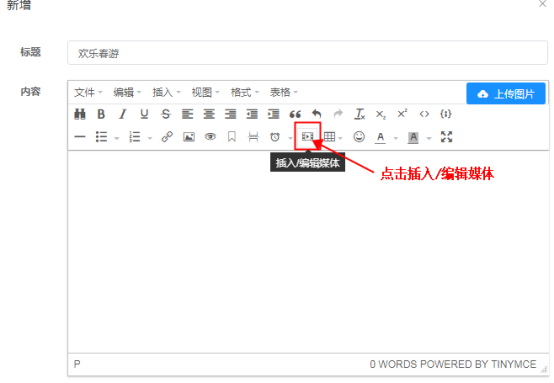Click inside the editor content area
Image resolution: width=554 pixels, height=383 pixels.
click(308, 252)
